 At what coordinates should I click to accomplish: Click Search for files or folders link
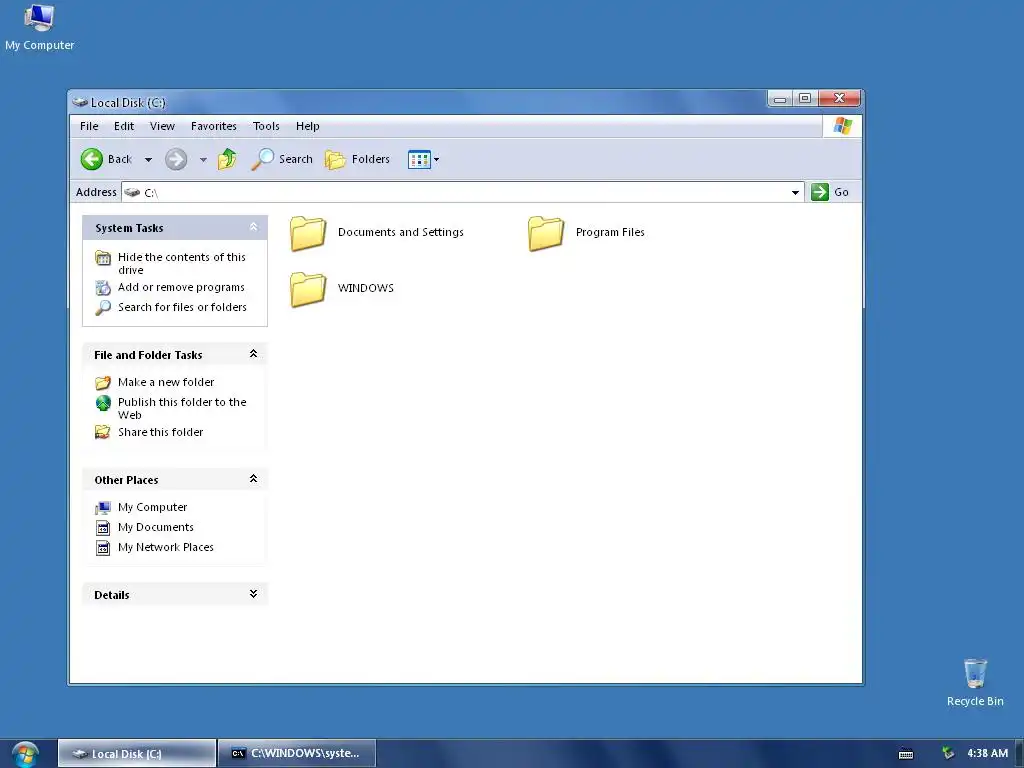point(182,307)
